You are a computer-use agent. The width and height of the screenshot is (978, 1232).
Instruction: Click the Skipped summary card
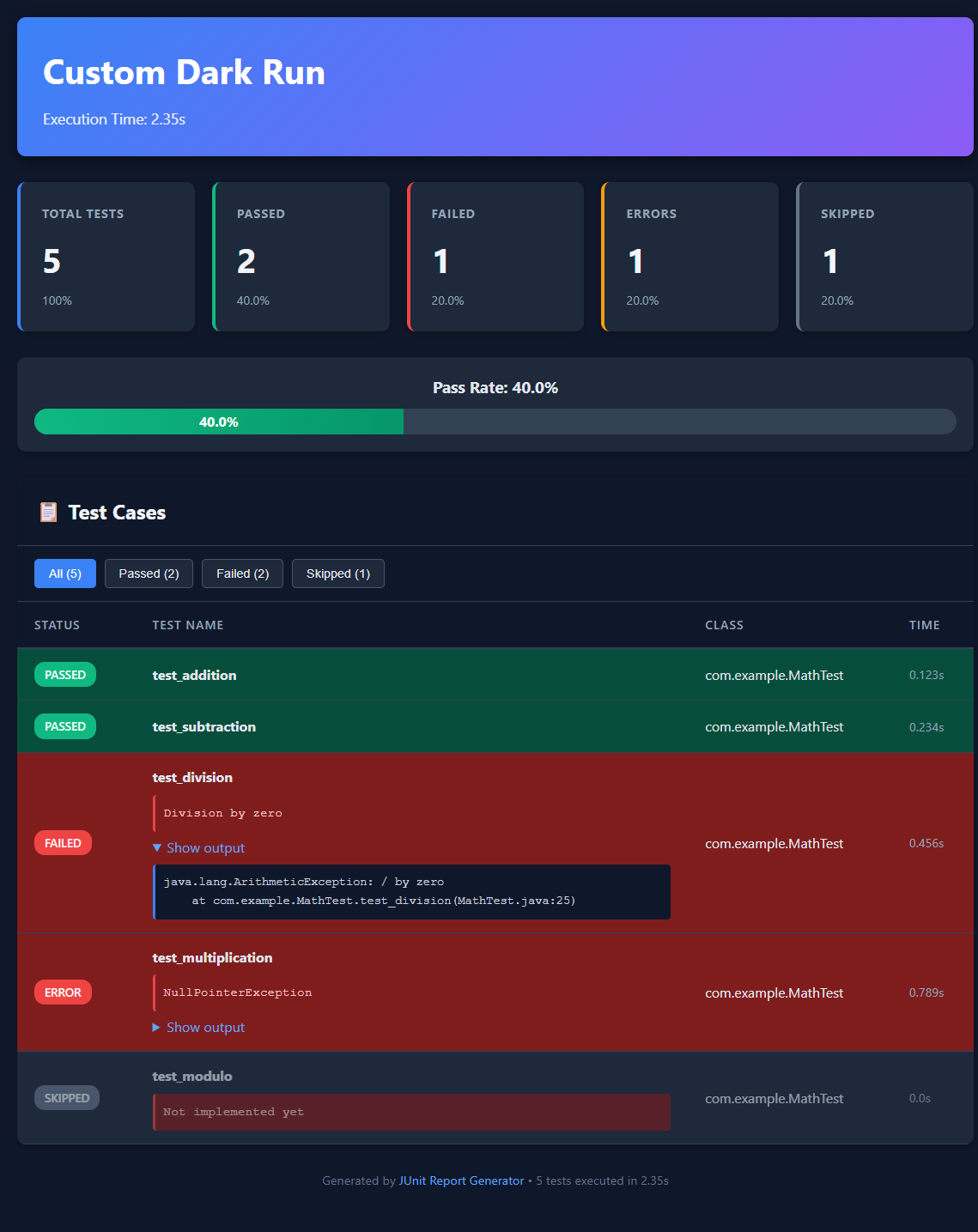[x=885, y=257]
